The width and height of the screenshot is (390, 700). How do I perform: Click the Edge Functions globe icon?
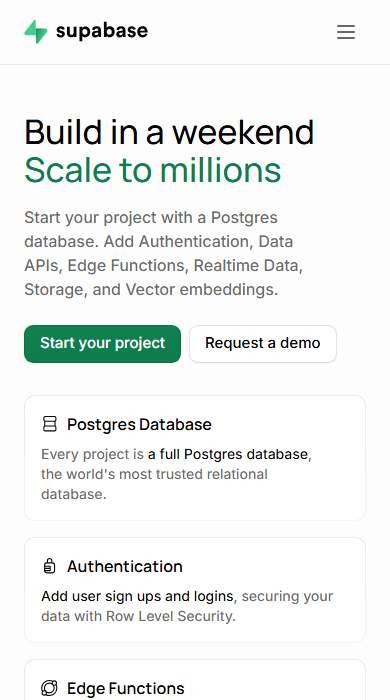(x=49, y=688)
